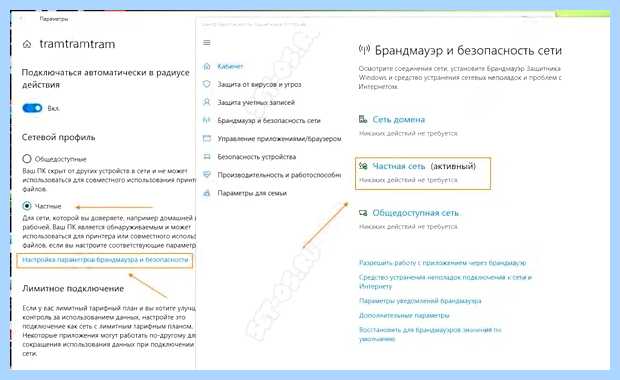The height and width of the screenshot is (380, 620).
Task: Click the Параметры window title
Action: pos(54,19)
